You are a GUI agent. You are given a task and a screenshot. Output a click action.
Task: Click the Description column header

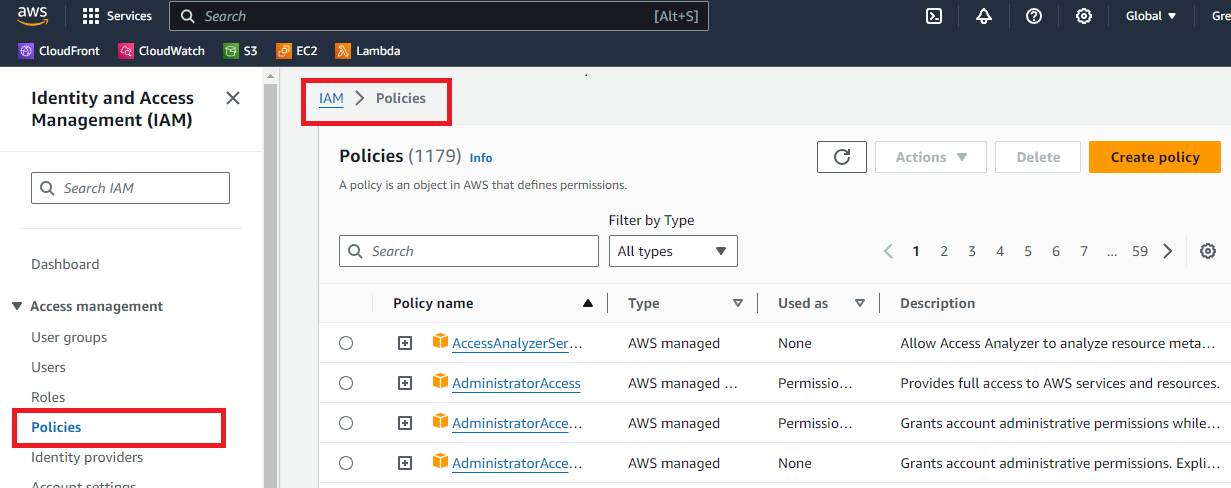tap(937, 303)
